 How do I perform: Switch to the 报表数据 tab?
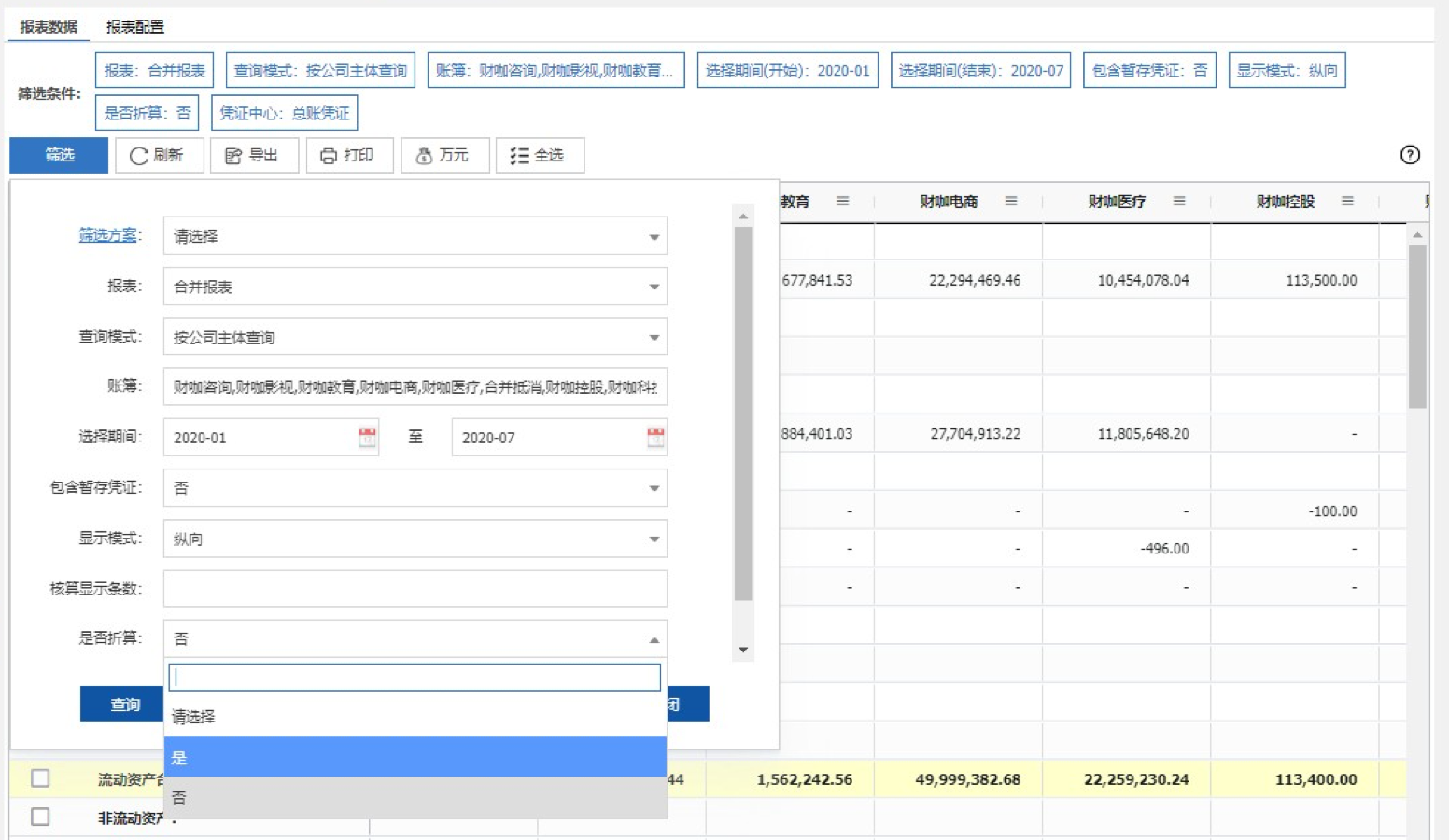(x=49, y=26)
